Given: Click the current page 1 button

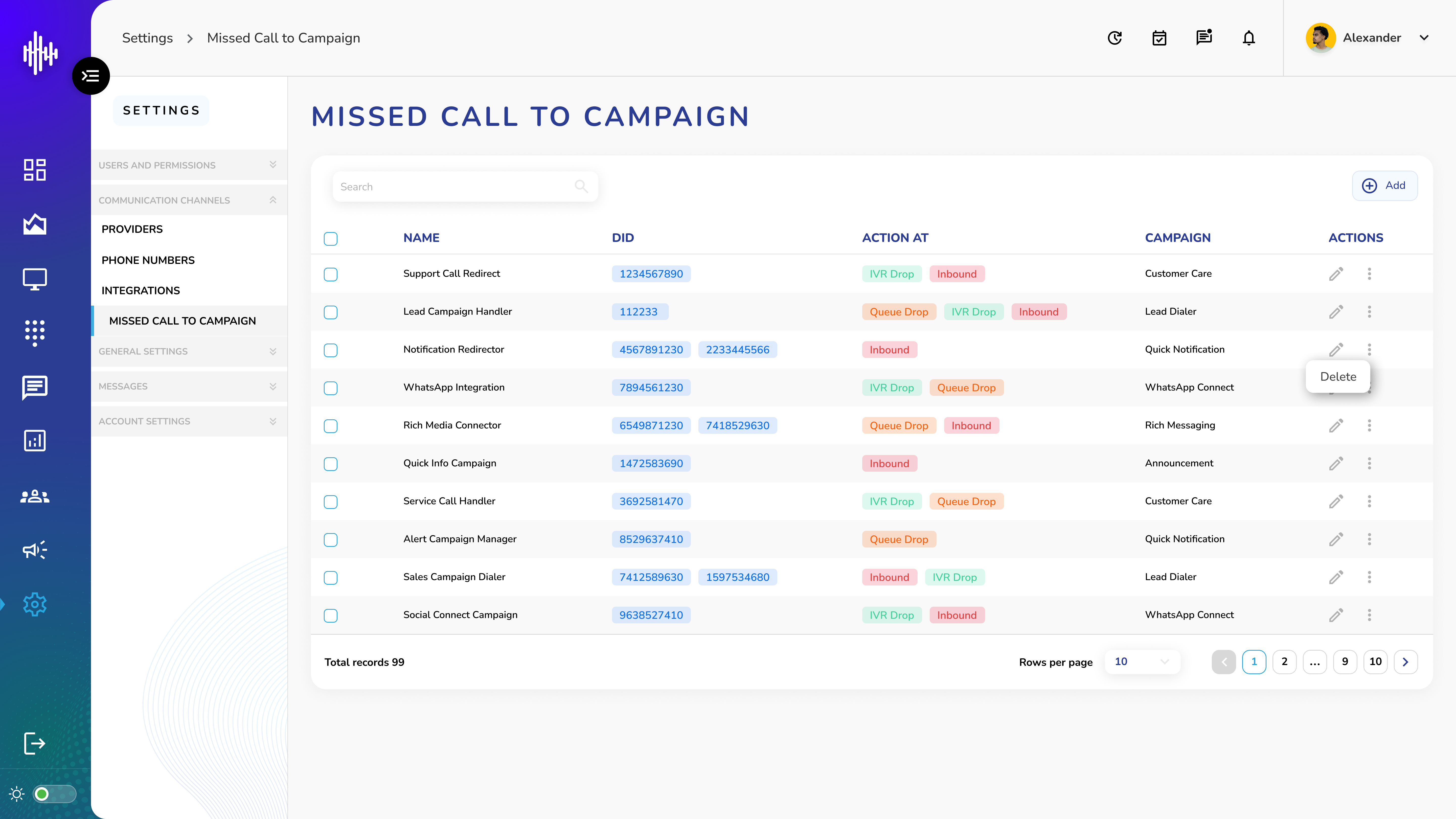Looking at the screenshot, I should (1254, 661).
